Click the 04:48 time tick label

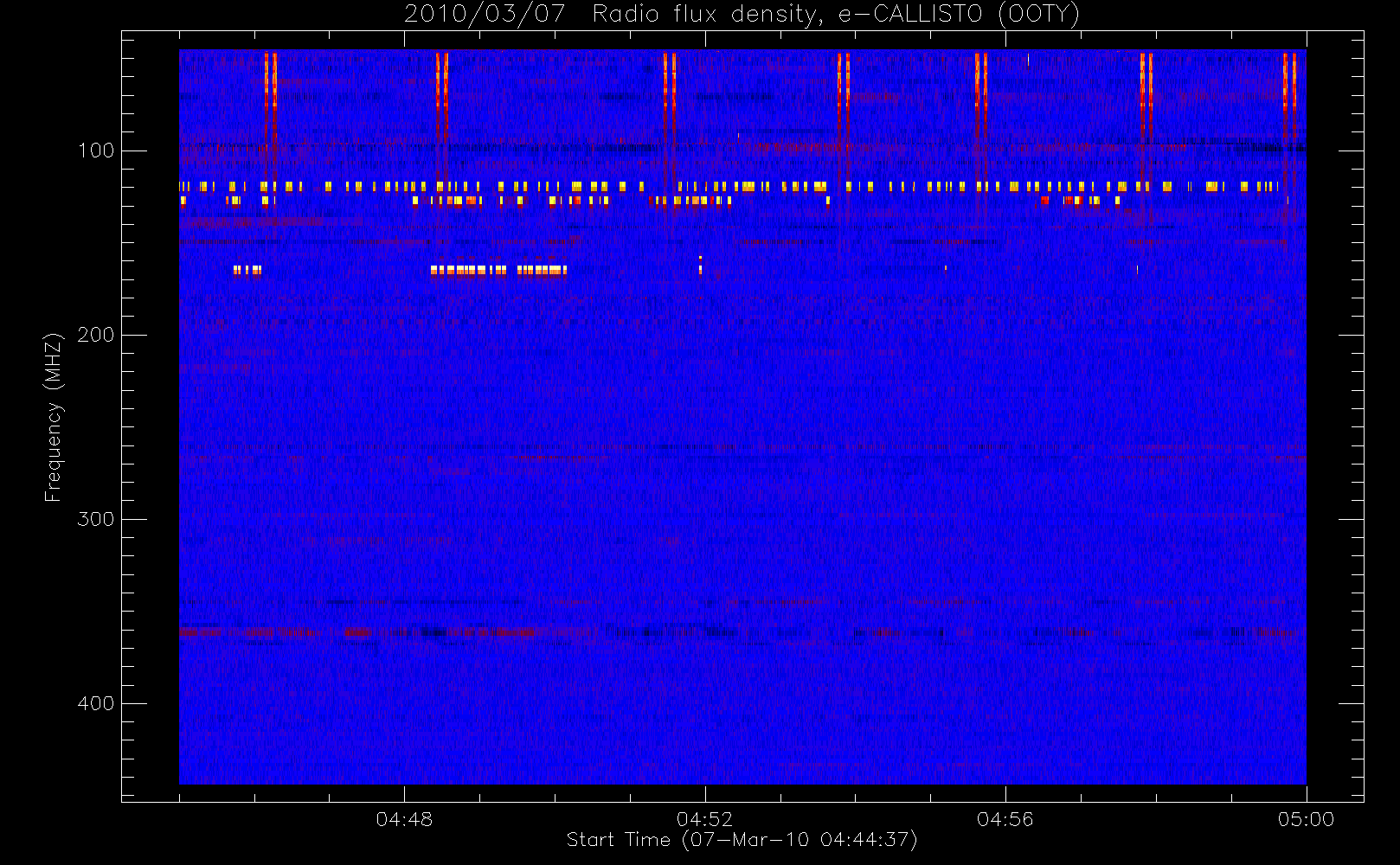point(404,819)
